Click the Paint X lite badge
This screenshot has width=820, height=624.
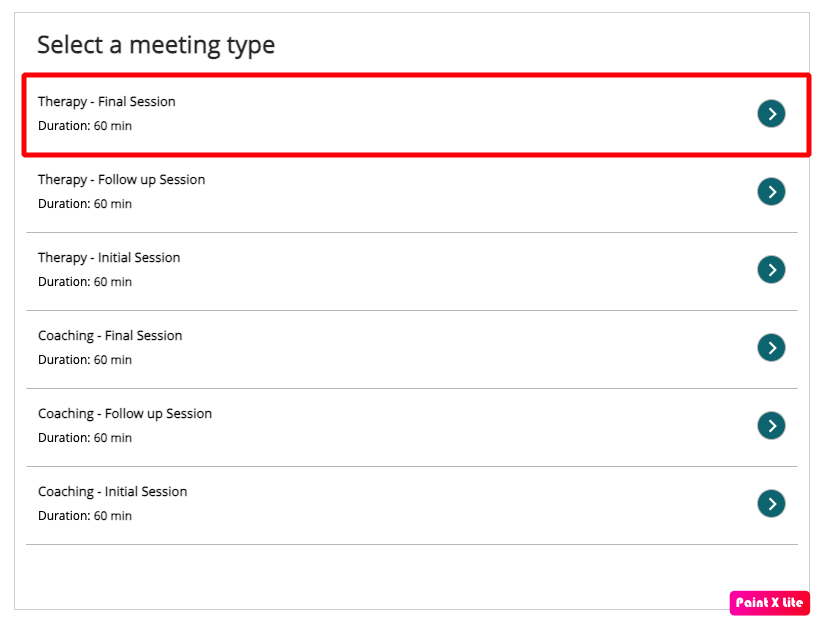tap(769, 603)
